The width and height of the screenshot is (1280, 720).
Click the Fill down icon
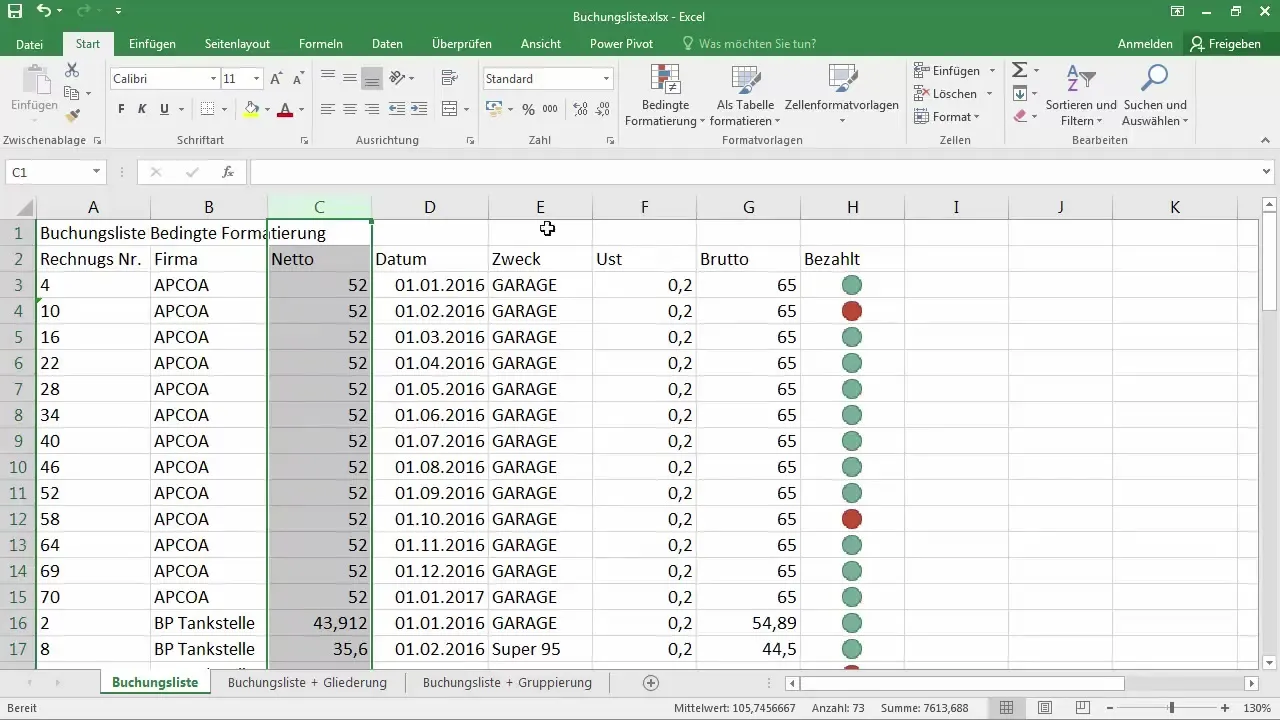pyautogui.click(x=1020, y=94)
